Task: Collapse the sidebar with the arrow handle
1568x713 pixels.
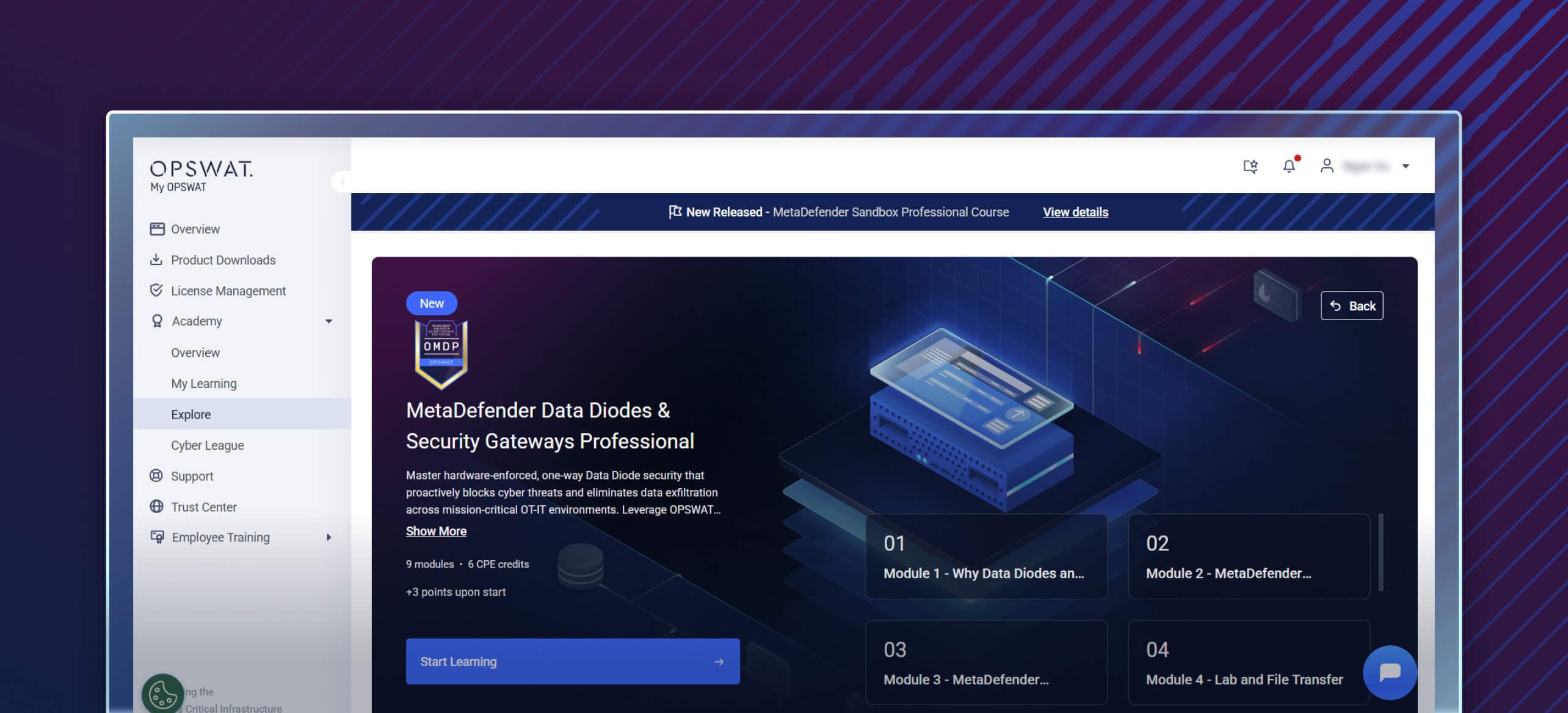Action: pyautogui.click(x=341, y=181)
